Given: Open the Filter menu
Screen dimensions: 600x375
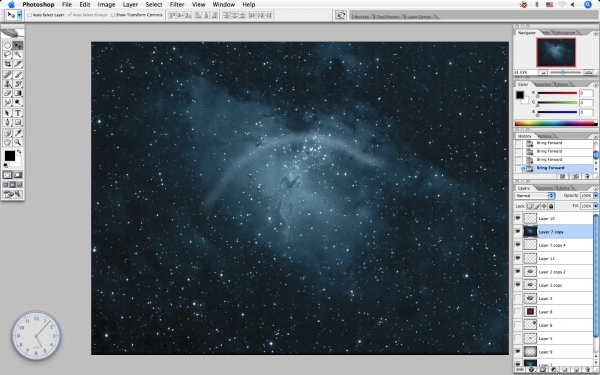Looking at the screenshot, I should click(x=177, y=5).
